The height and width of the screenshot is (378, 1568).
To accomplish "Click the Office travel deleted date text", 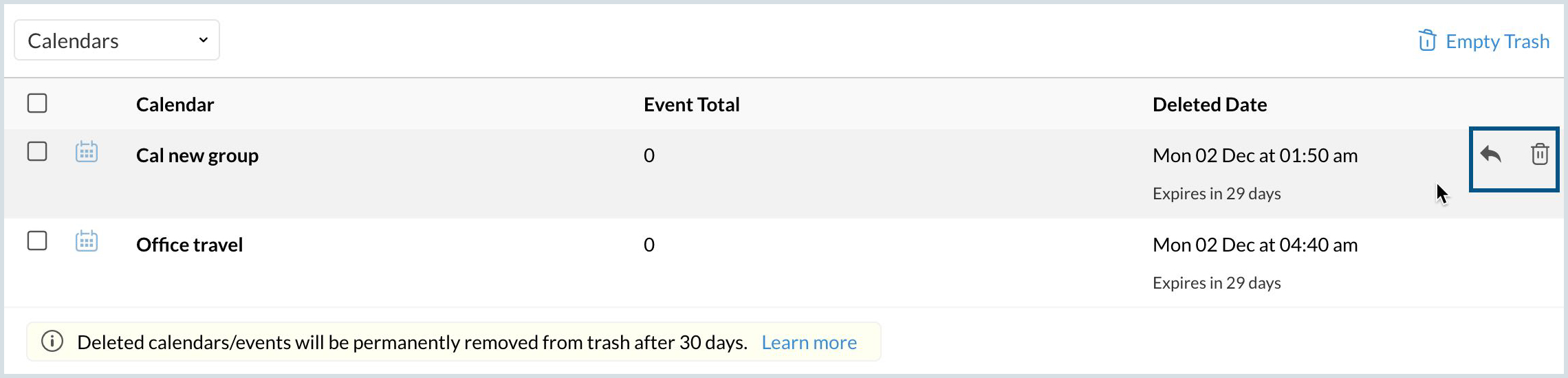I will point(1254,245).
